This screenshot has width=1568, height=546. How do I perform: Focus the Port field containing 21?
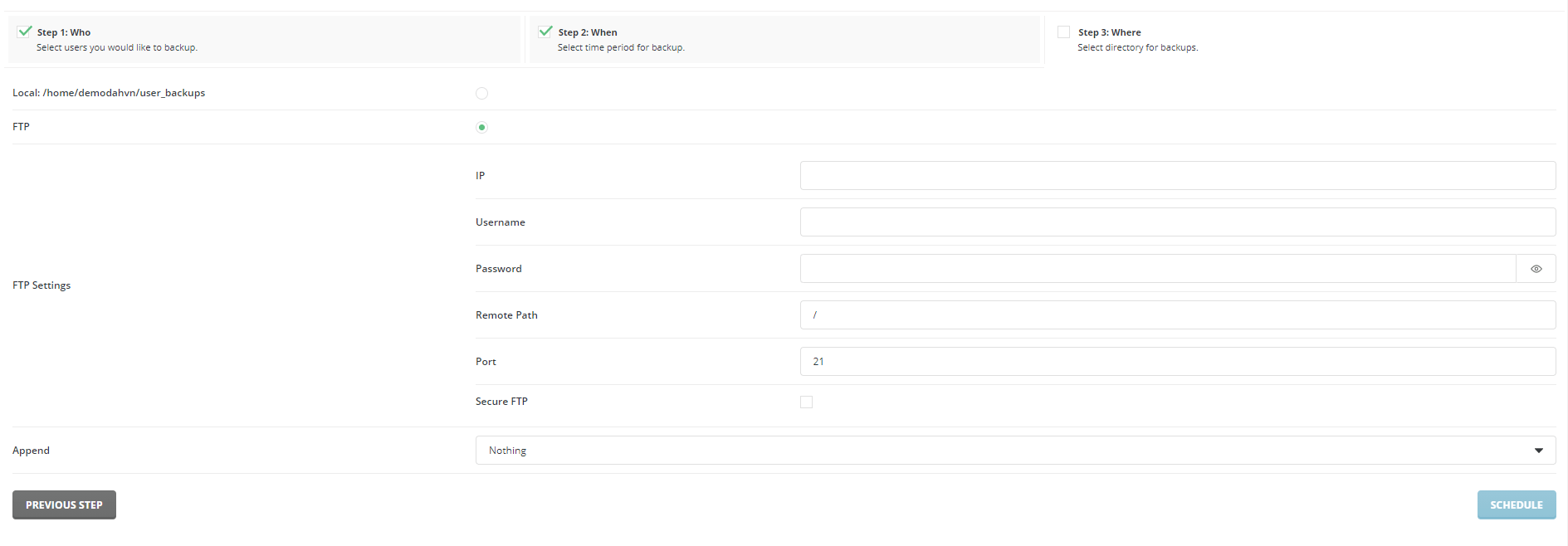coord(1177,362)
